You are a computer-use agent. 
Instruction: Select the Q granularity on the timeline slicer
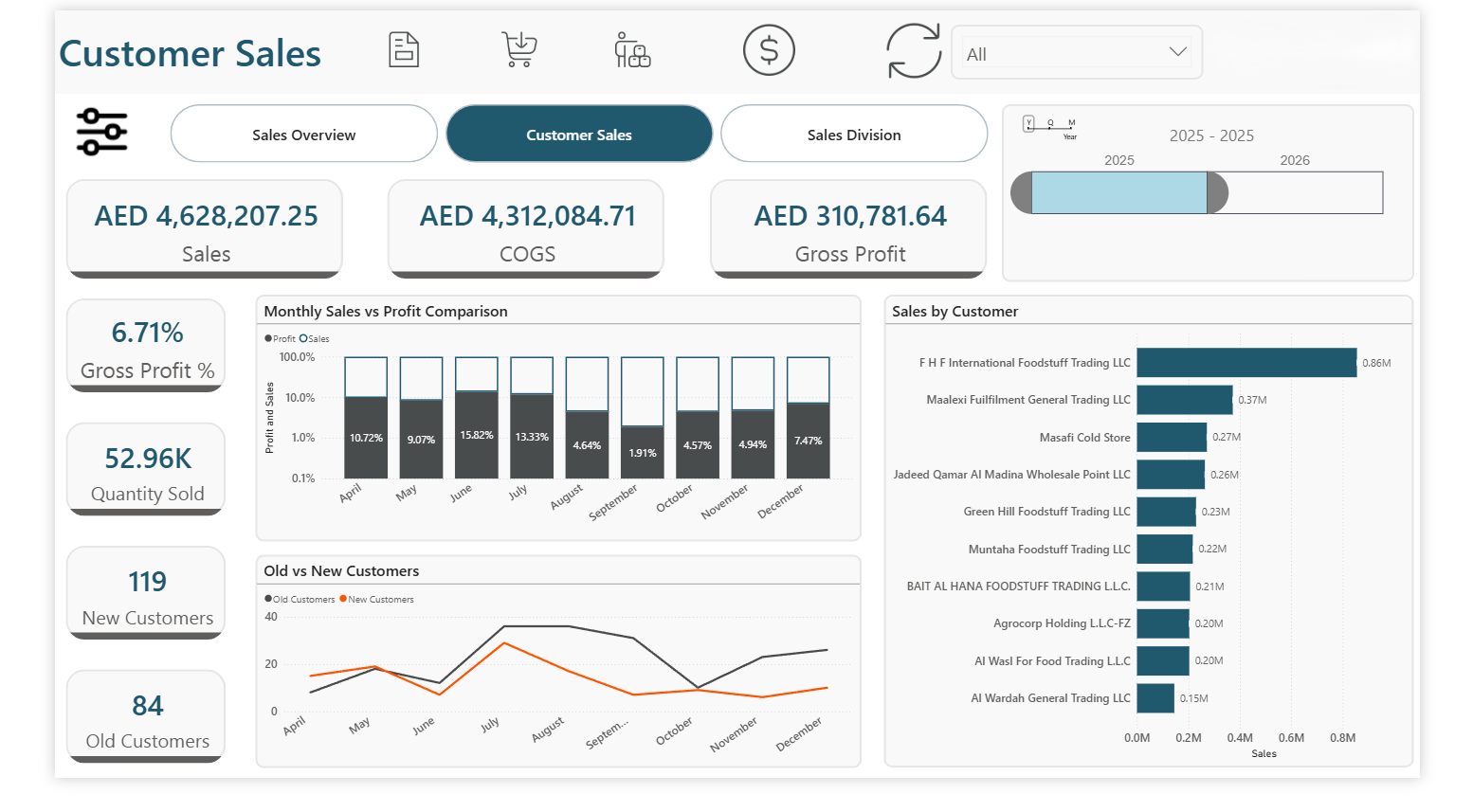click(1049, 122)
